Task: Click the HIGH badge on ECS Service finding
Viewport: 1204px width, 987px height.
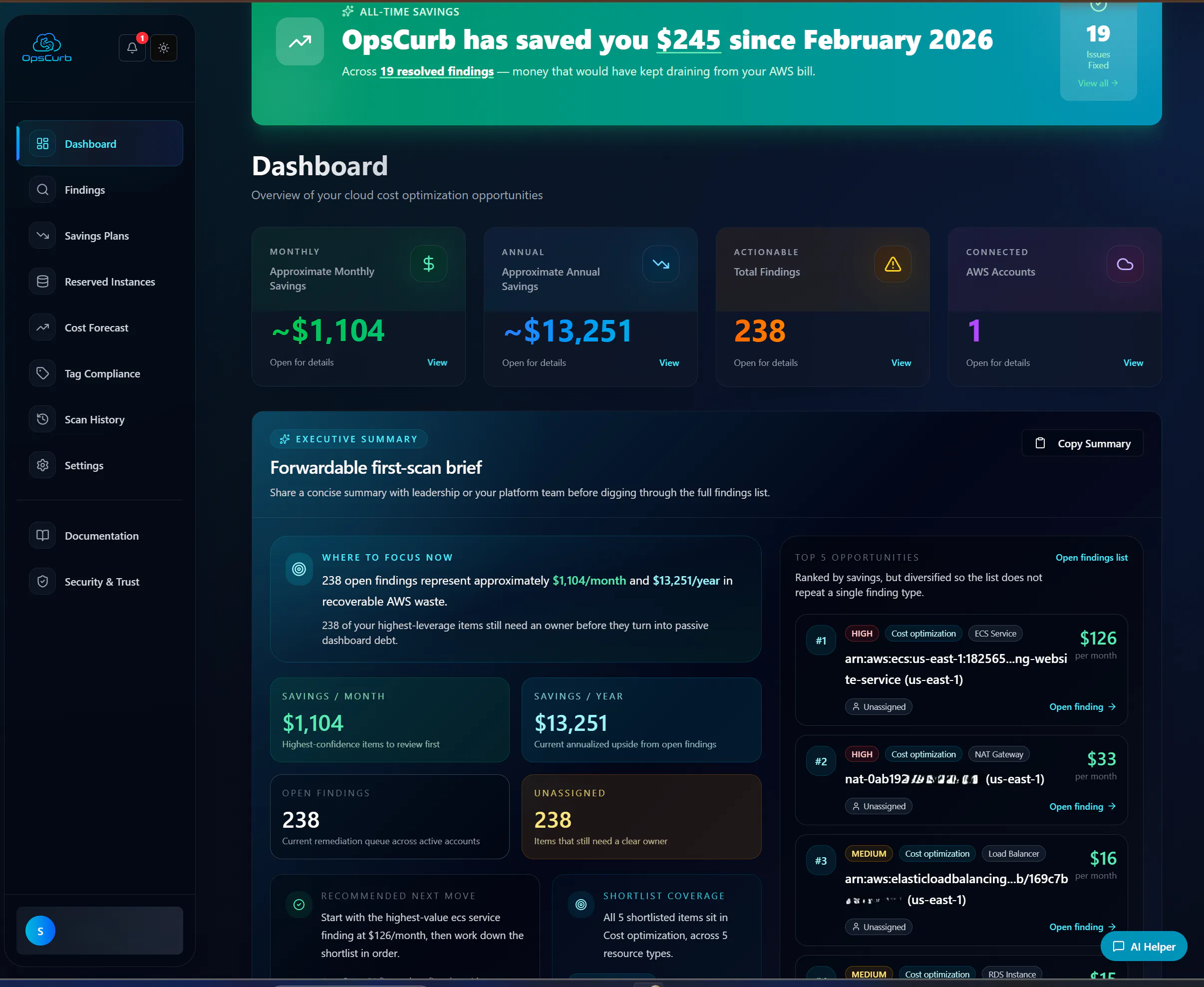Action: point(862,634)
